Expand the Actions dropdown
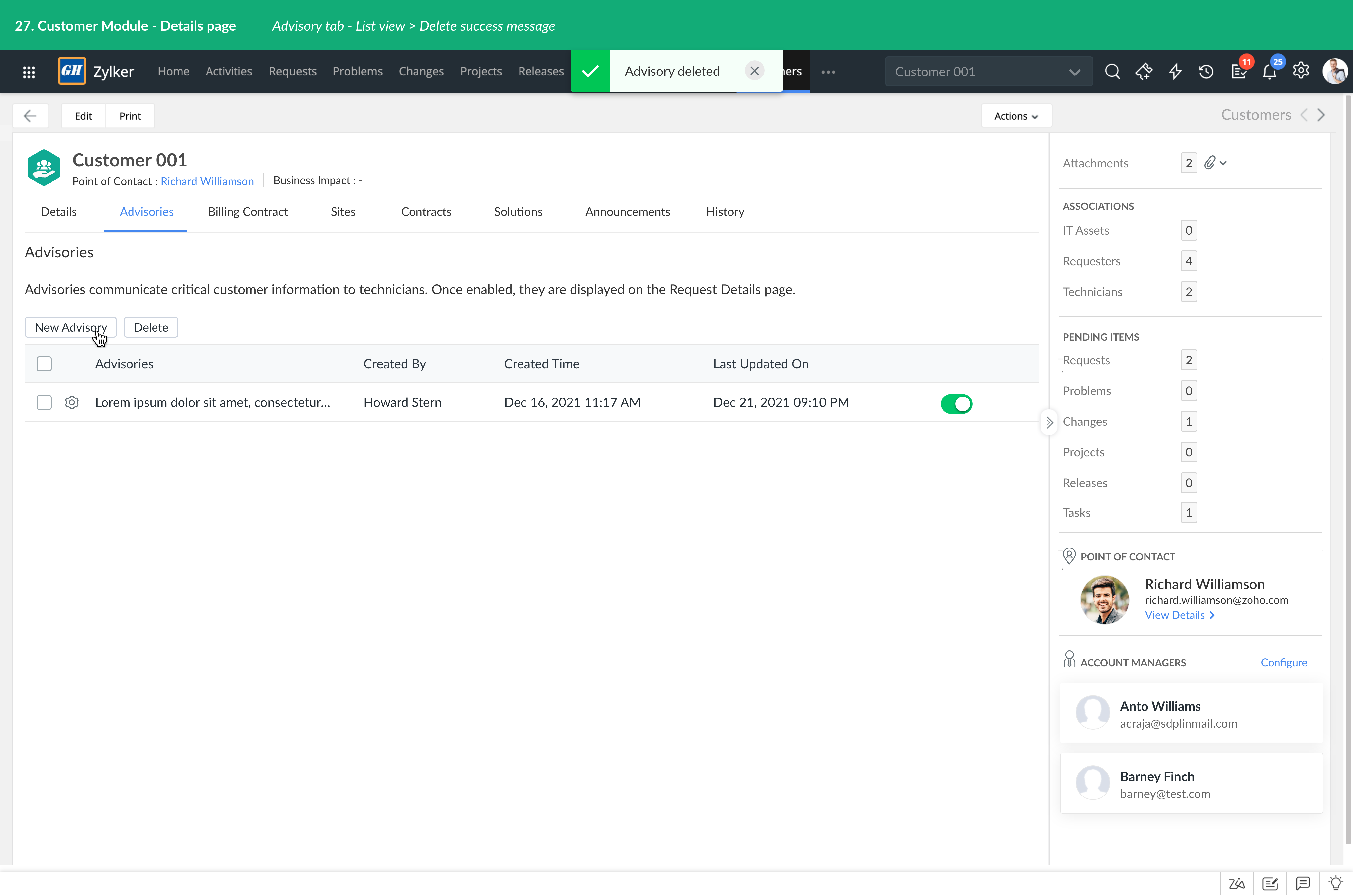This screenshot has width=1353, height=896. [1016, 116]
